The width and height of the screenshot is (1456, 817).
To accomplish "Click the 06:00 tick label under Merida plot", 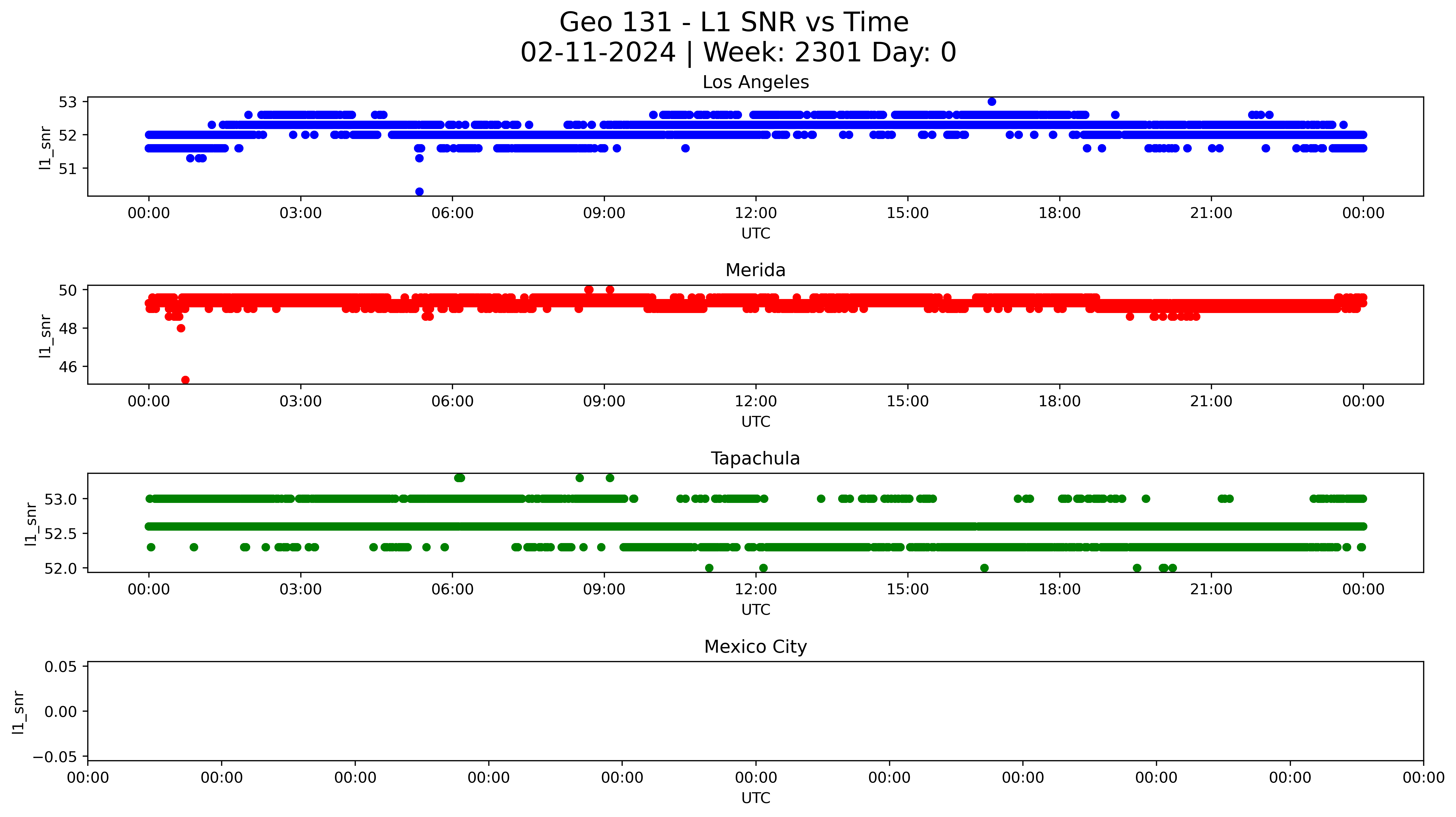I will coord(452,401).
